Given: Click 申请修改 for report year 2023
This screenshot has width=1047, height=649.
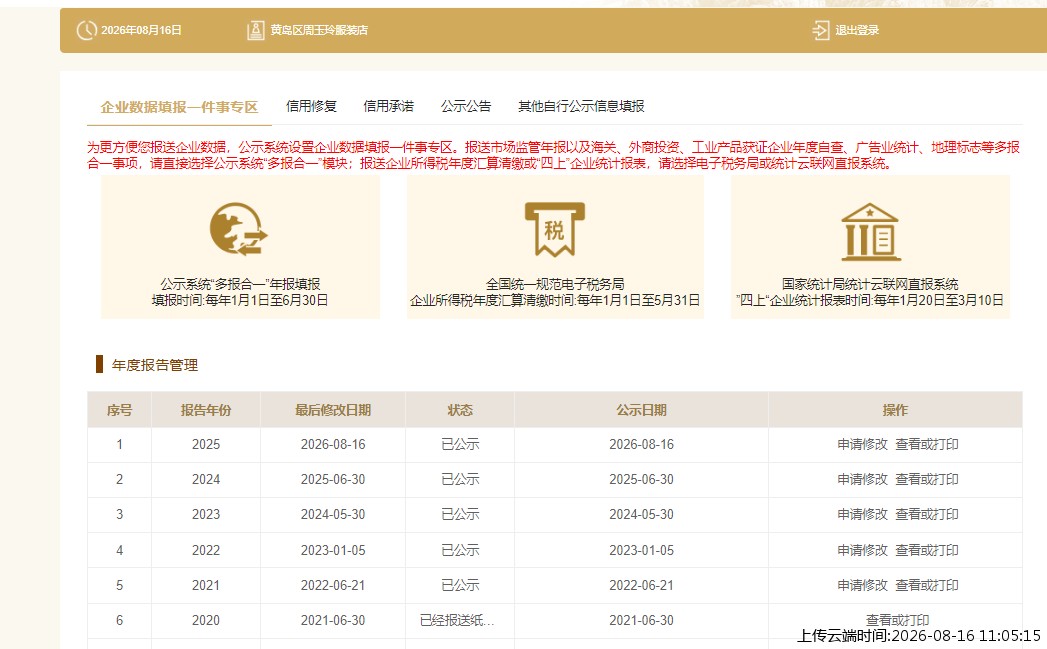Looking at the screenshot, I should (862, 515).
